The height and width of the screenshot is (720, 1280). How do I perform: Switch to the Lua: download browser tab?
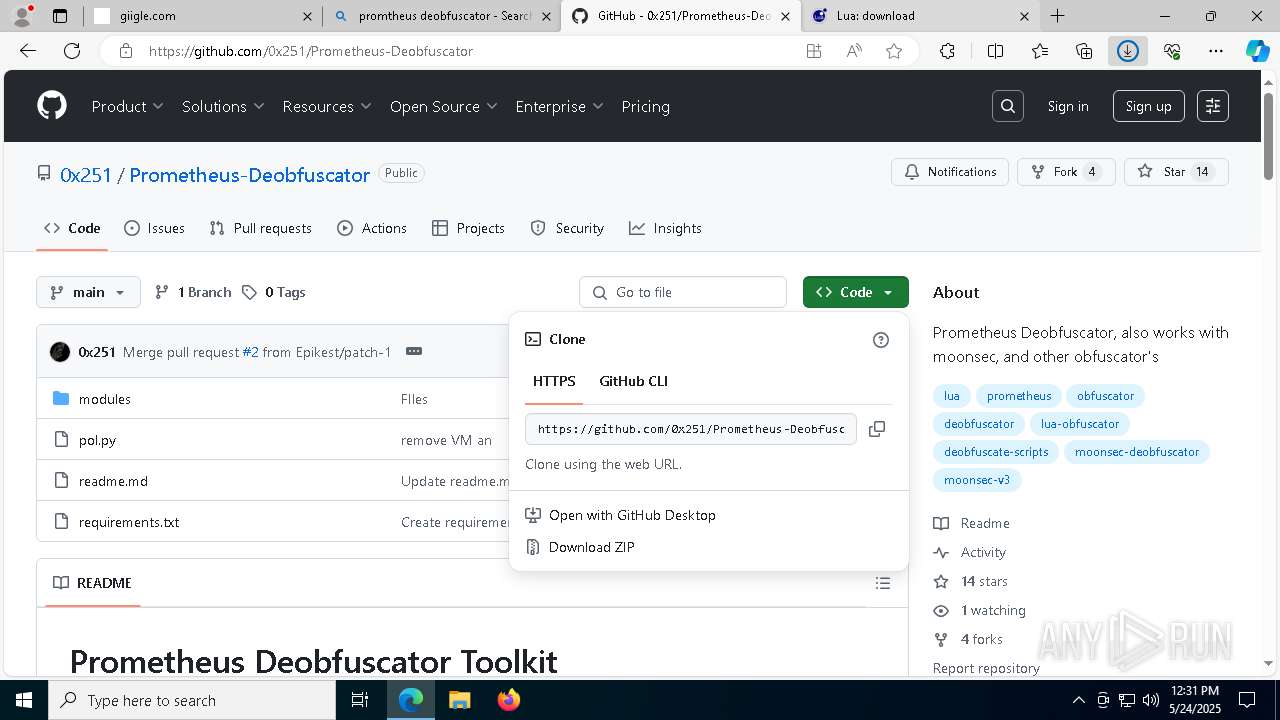pyautogui.click(x=918, y=16)
